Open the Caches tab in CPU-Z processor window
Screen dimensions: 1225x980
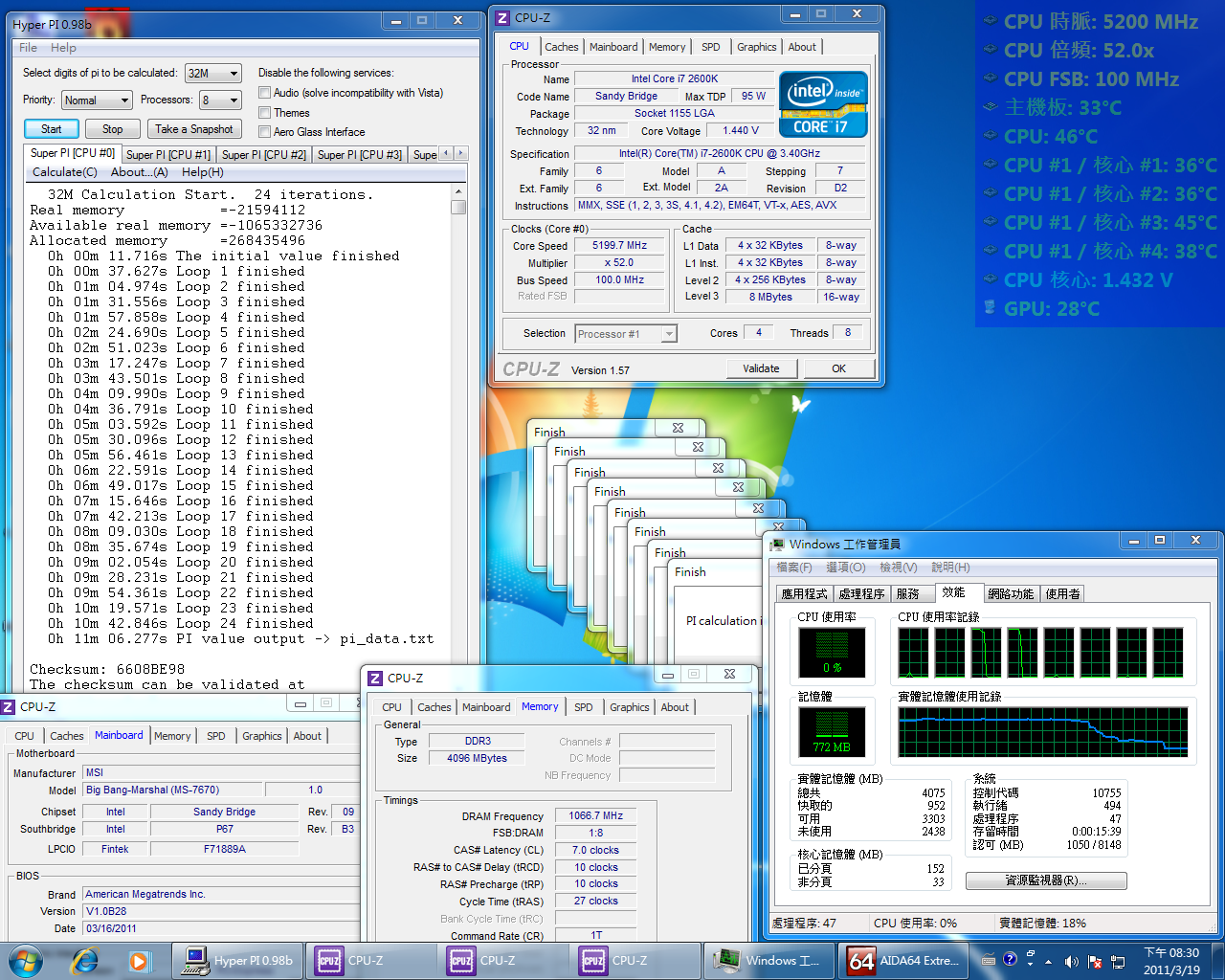pos(561,46)
